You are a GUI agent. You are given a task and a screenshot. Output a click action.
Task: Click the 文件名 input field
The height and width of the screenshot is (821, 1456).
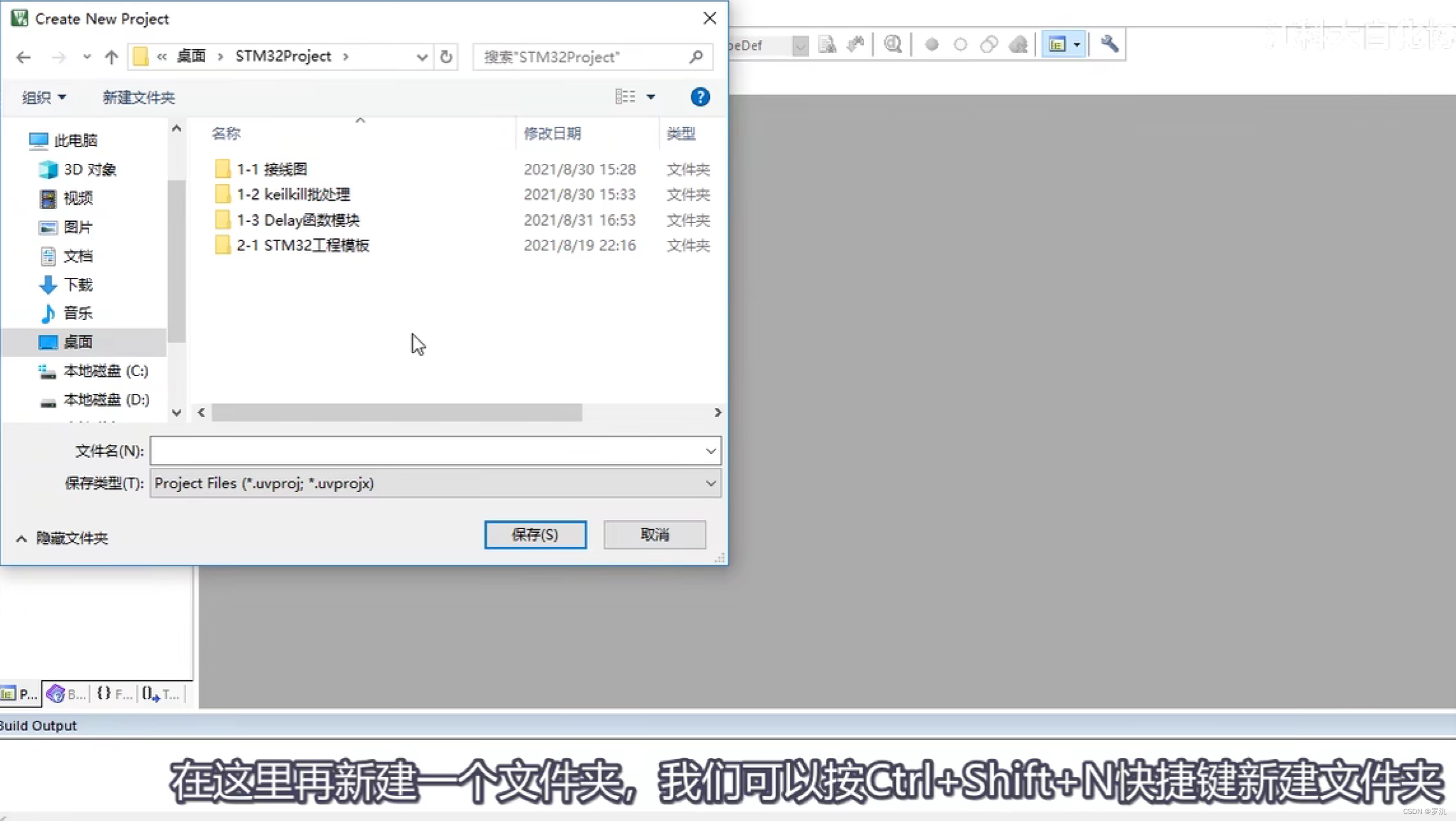(x=427, y=451)
